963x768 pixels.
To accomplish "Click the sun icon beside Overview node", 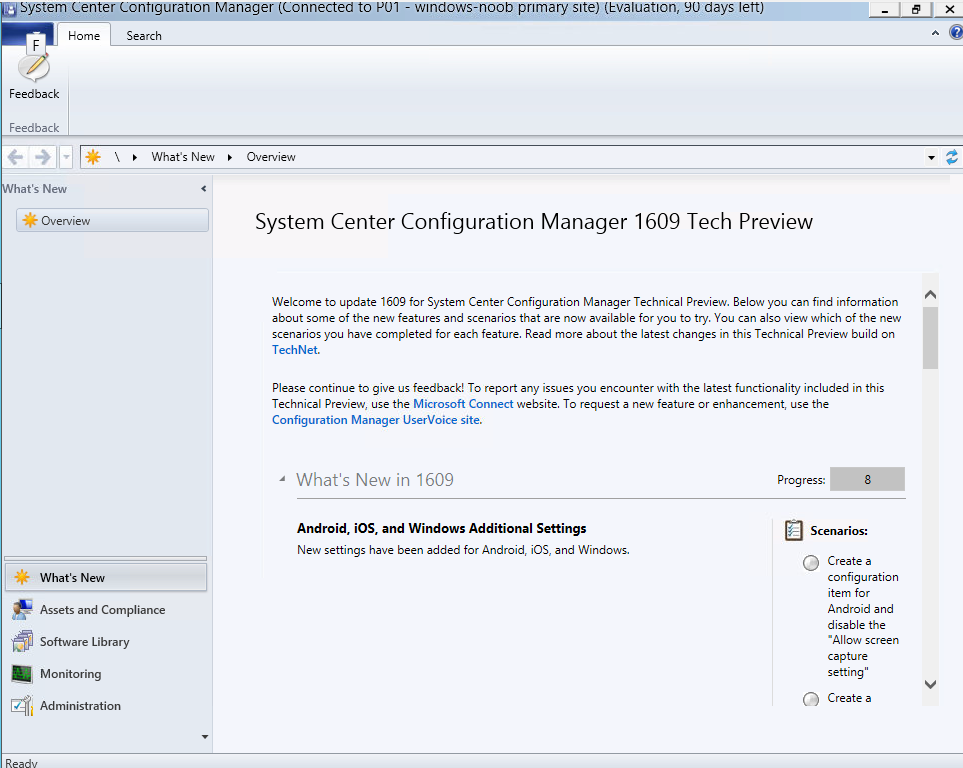I will [29, 220].
